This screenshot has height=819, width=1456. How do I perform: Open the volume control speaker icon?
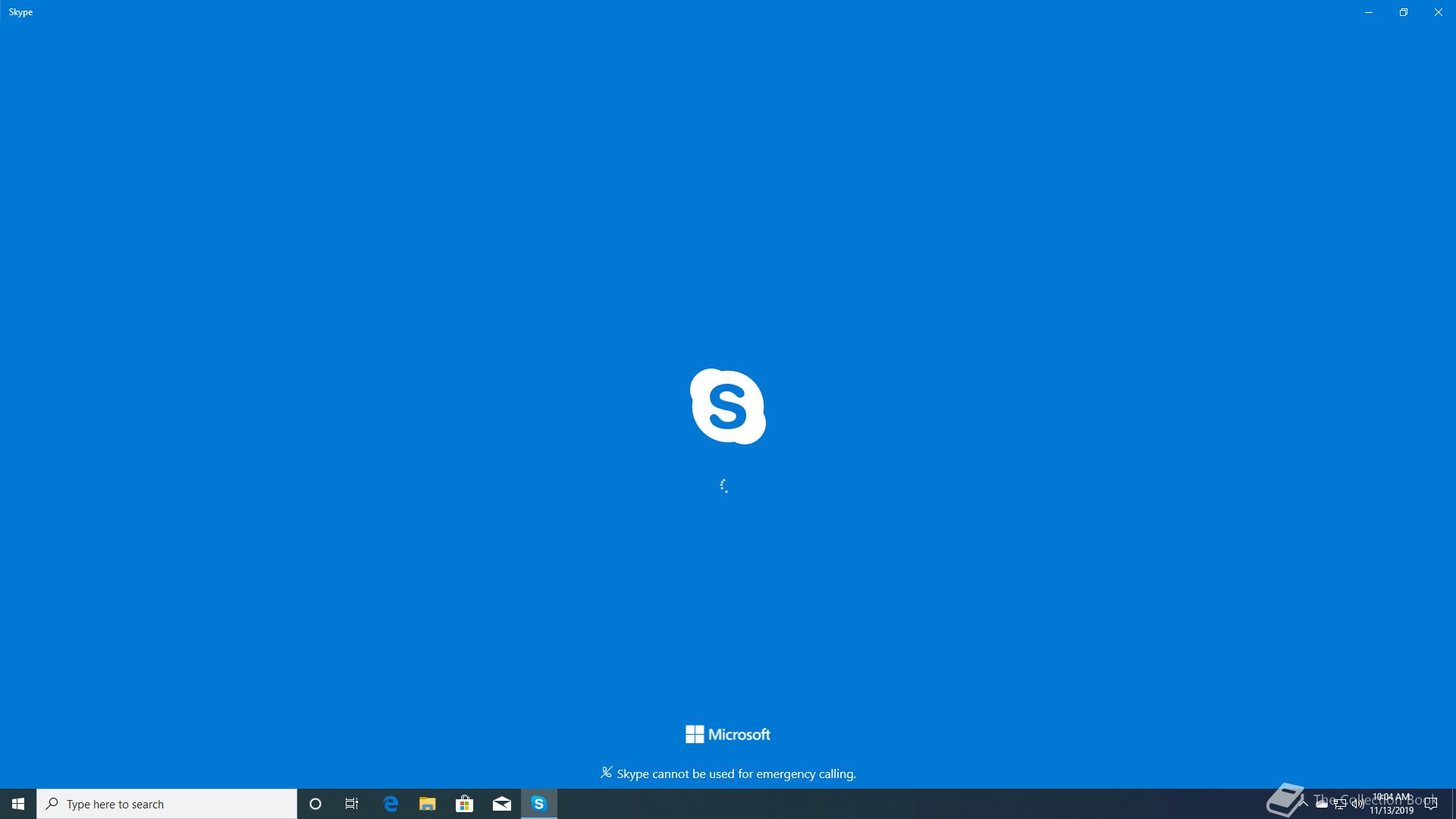1357,804
